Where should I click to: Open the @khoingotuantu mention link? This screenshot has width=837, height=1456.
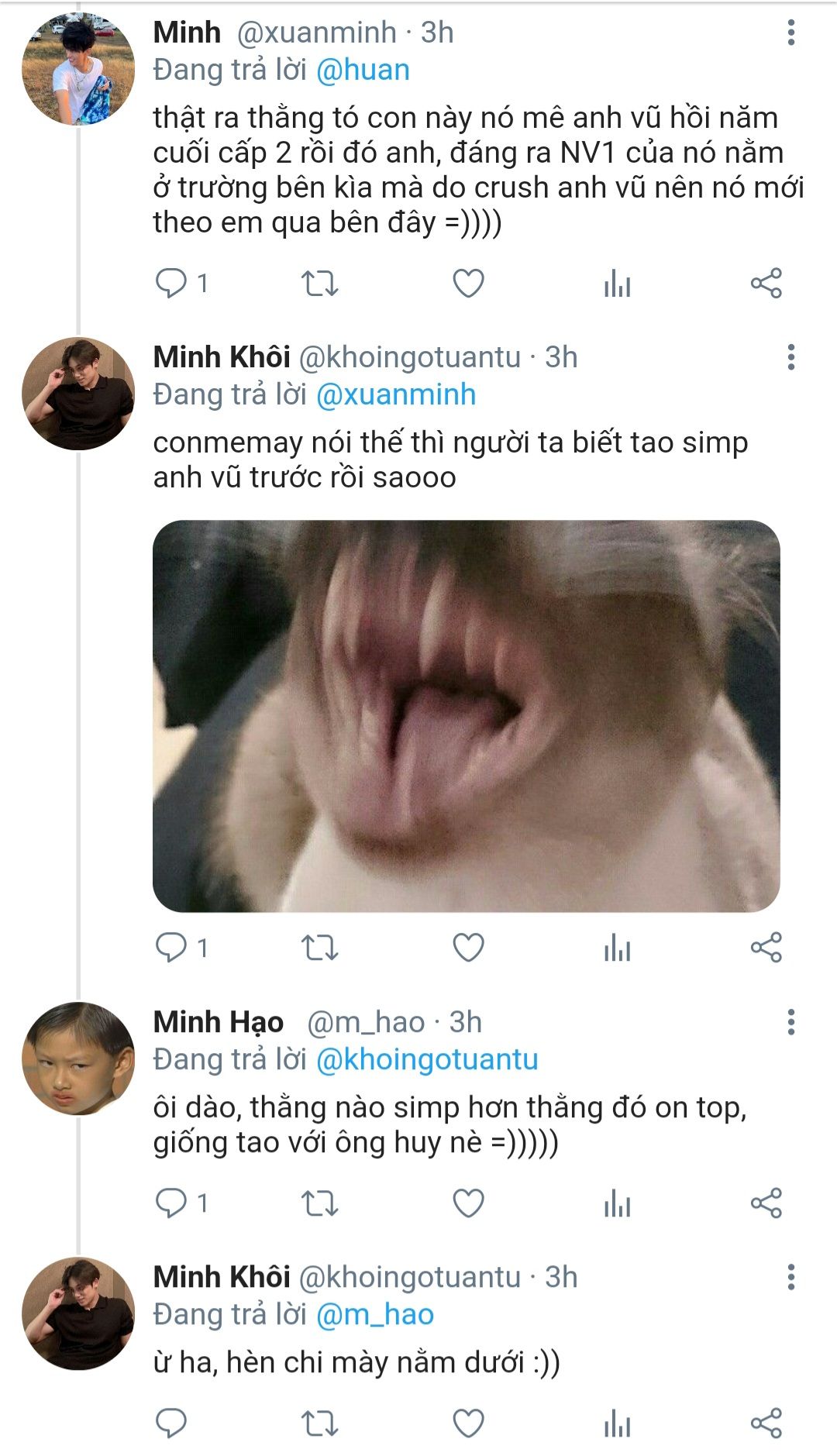click(427, 1060)
